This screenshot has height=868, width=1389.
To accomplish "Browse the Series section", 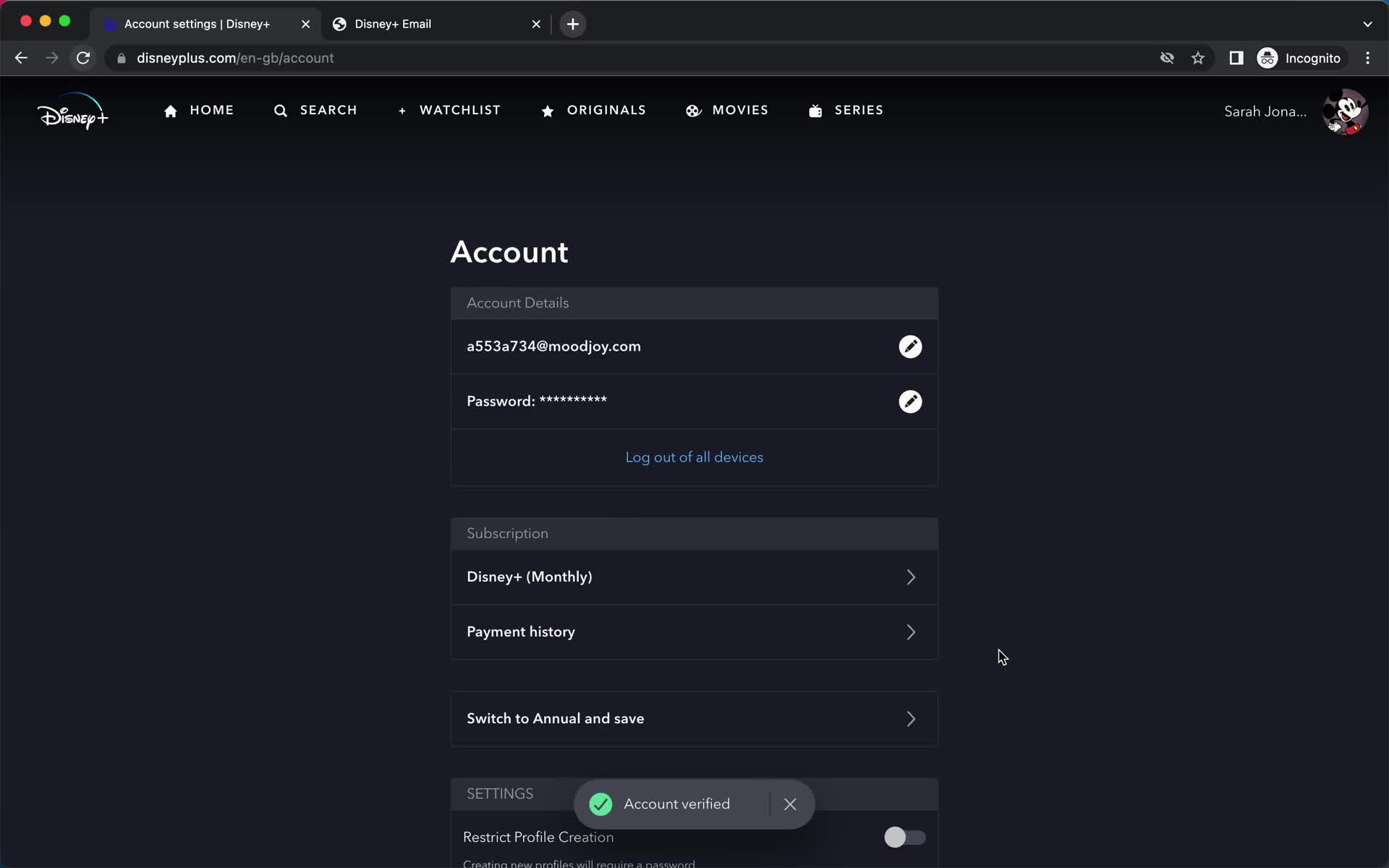I will tap(846, 111).
